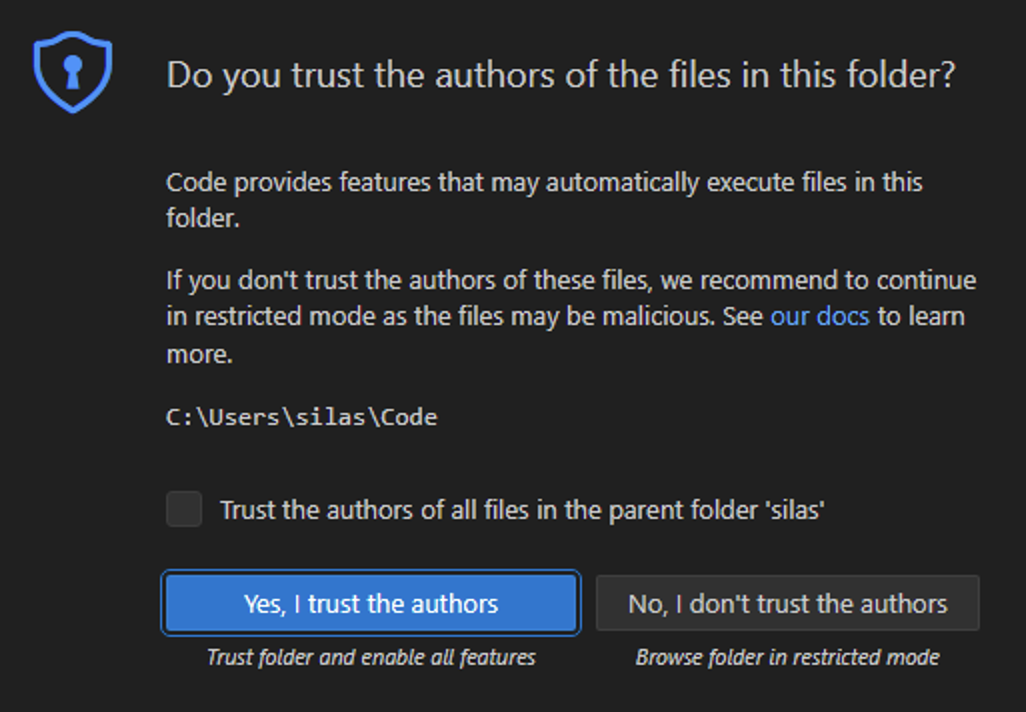The height and width of the screenshot is (712, 1026).
Task: Click the 'Code' folder name ending the path
Action: 414,417
